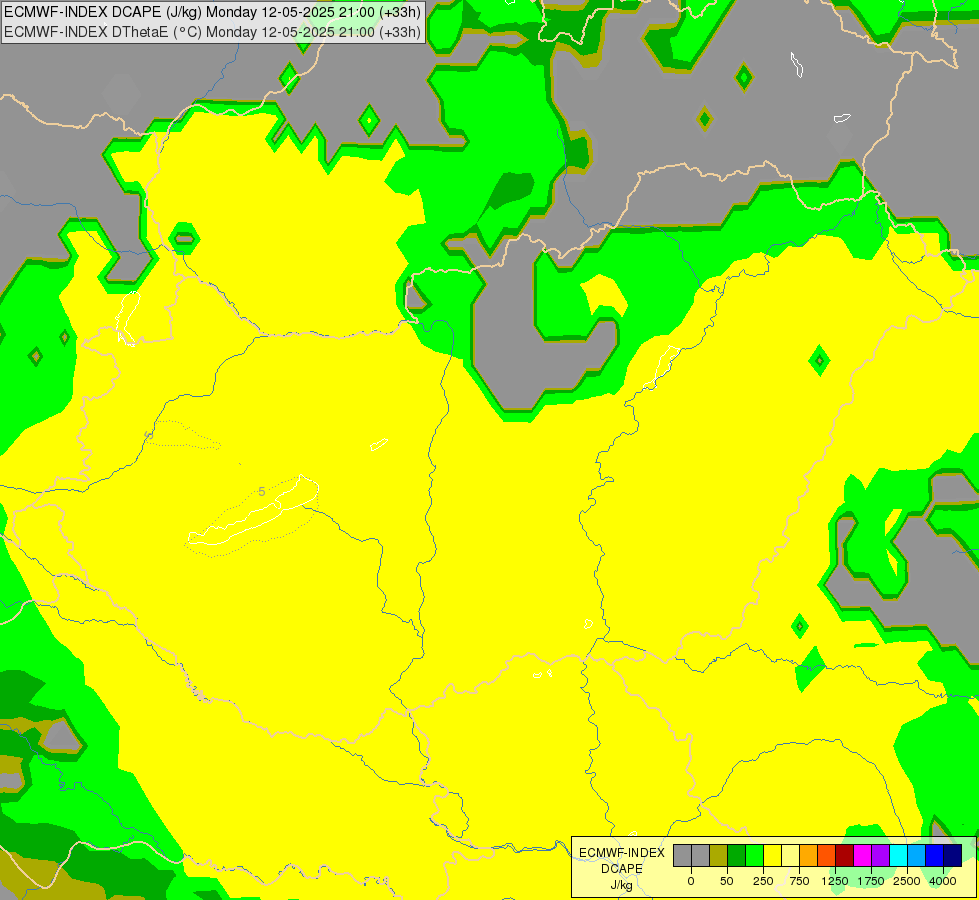979x900 pixels.
Task: Click the legend tick label 1750
Action: tap(871, 881)
